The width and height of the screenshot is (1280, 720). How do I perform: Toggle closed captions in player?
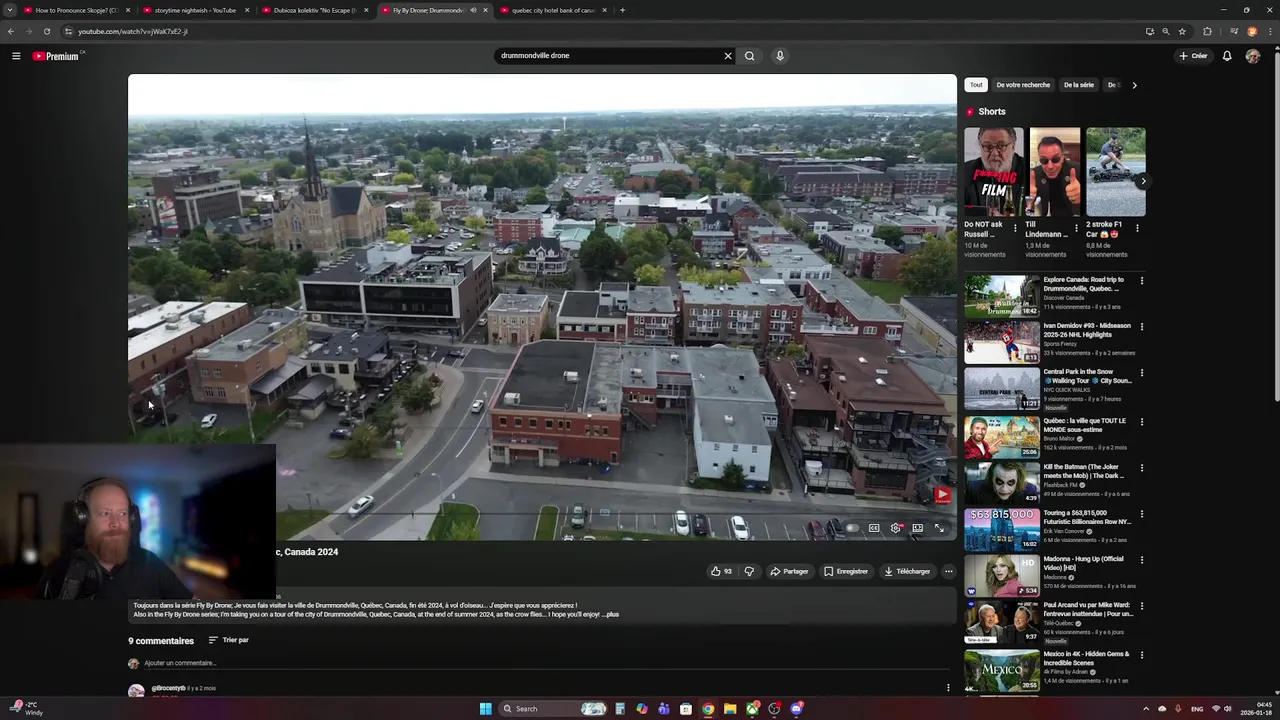pos(873,528)
